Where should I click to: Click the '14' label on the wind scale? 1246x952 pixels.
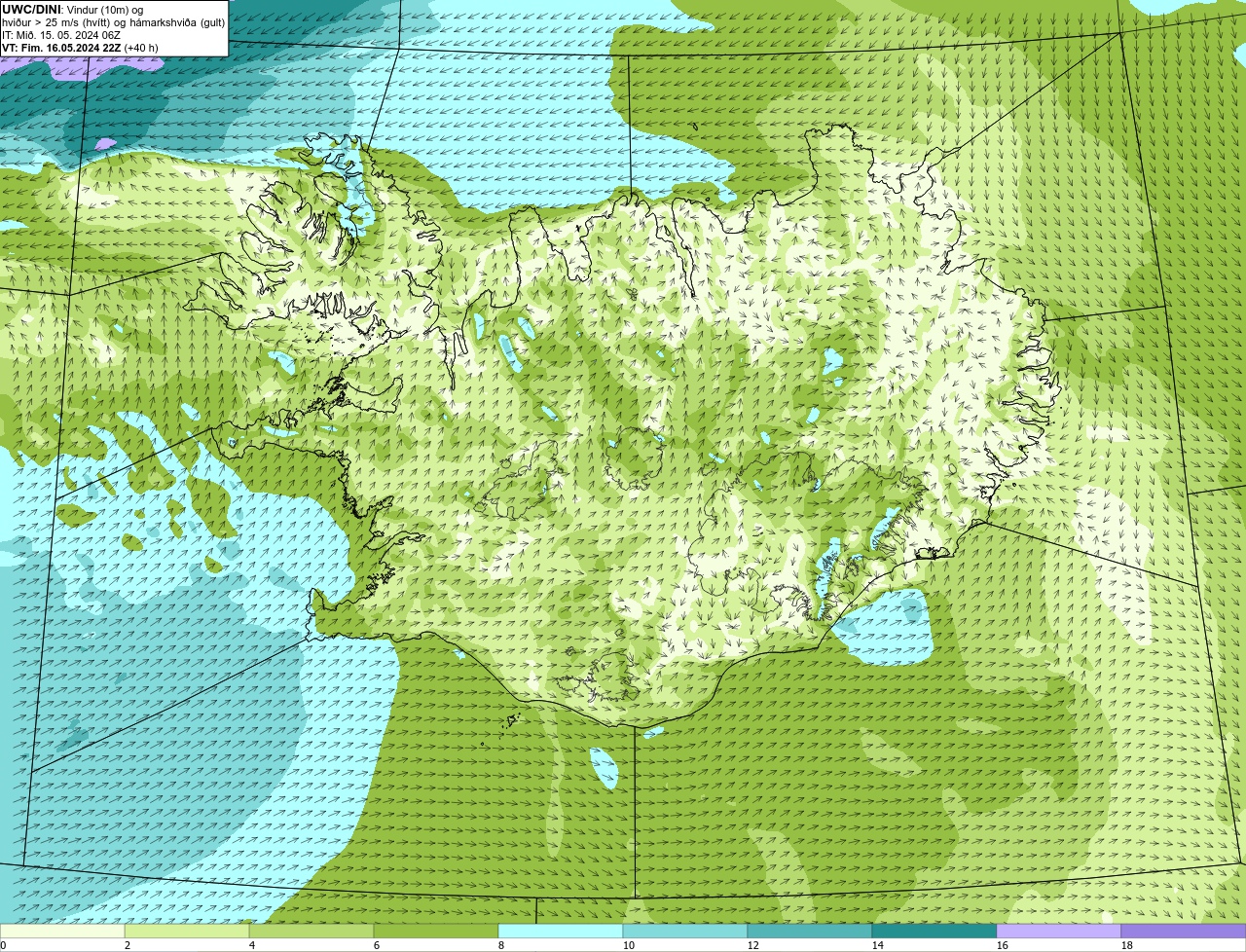click(x=878, y=945)
